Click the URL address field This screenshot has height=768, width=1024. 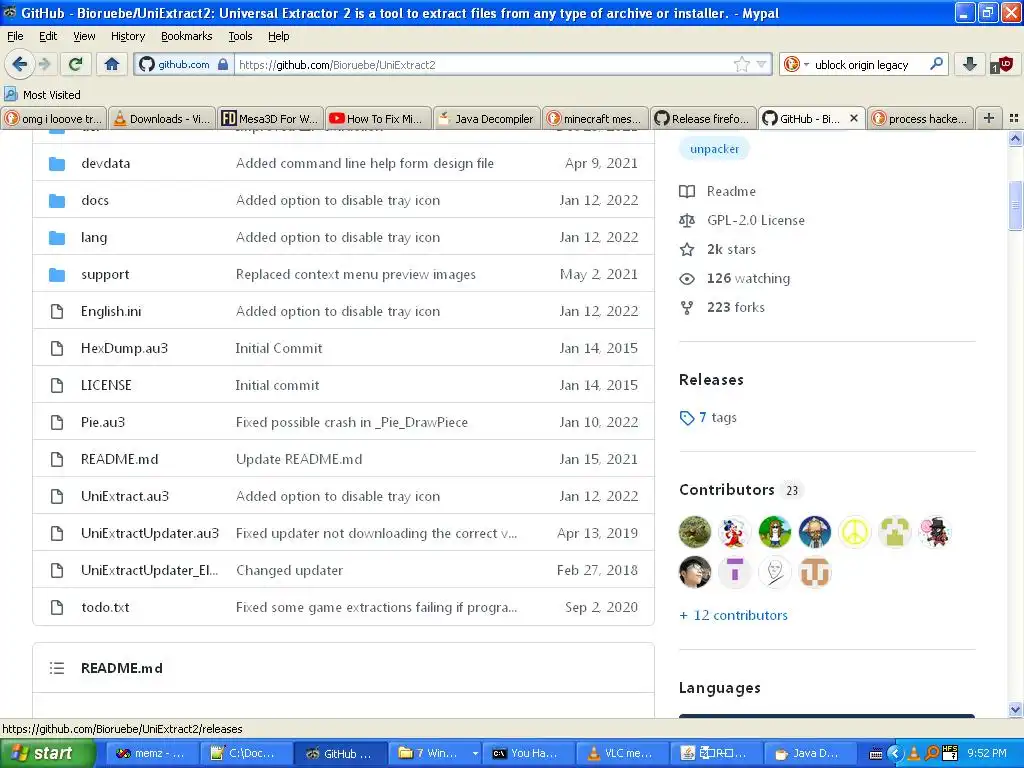483,65
